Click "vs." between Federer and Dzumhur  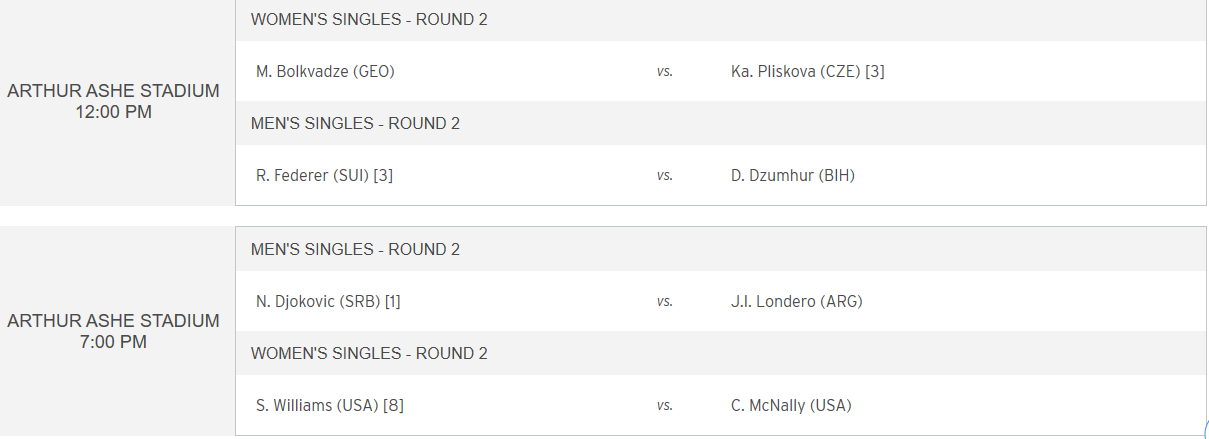(x=664, y=176)
